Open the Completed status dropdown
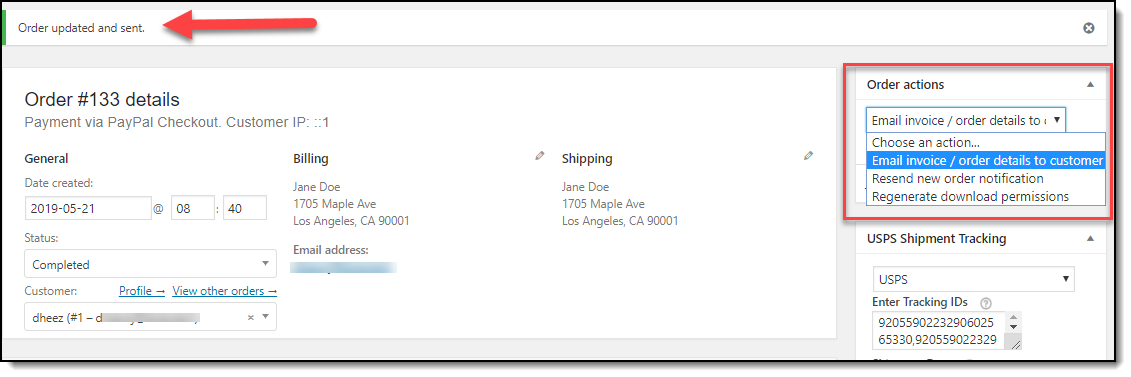 click(x=150, y=264)
